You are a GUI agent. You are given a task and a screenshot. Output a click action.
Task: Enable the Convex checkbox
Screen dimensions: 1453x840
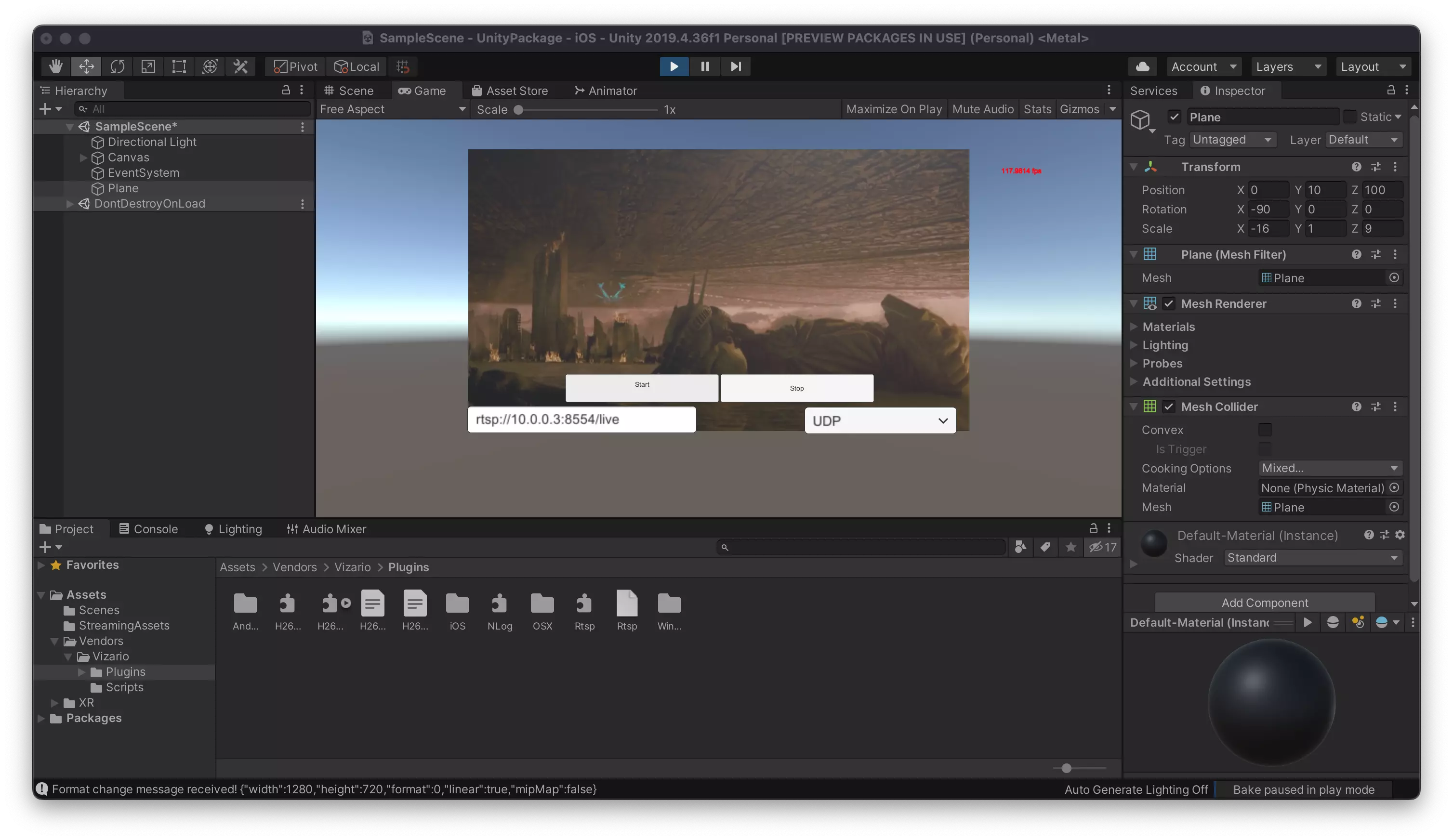[1265, 430]
